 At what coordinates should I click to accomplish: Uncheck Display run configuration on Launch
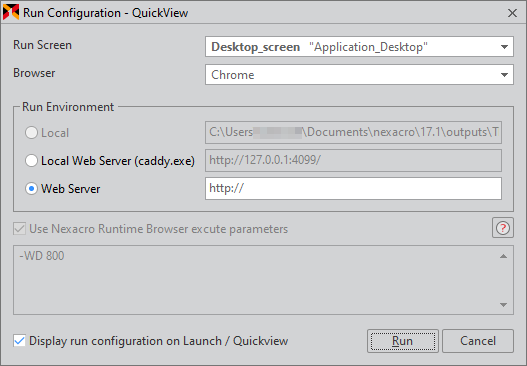coord(19,341)
